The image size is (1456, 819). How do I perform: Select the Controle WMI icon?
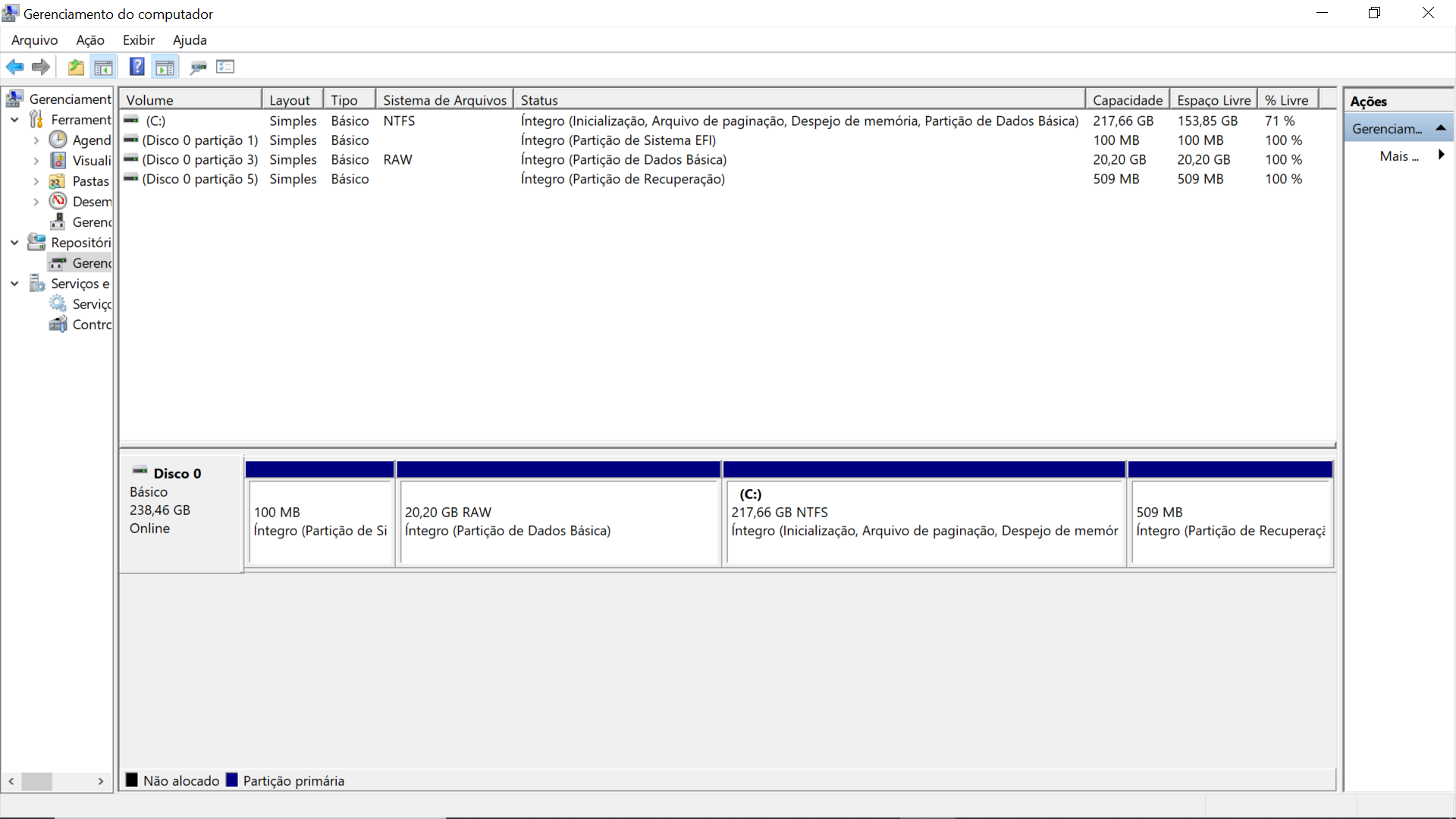tap(58, 324)
